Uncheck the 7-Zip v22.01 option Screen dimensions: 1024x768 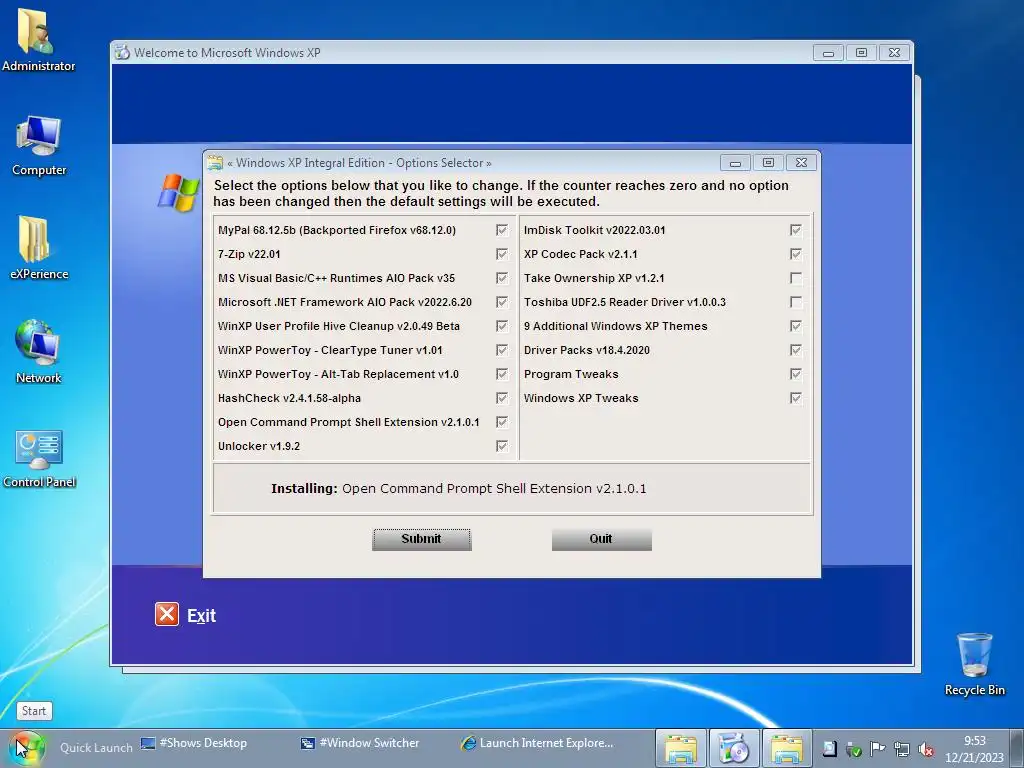[502, 254]
